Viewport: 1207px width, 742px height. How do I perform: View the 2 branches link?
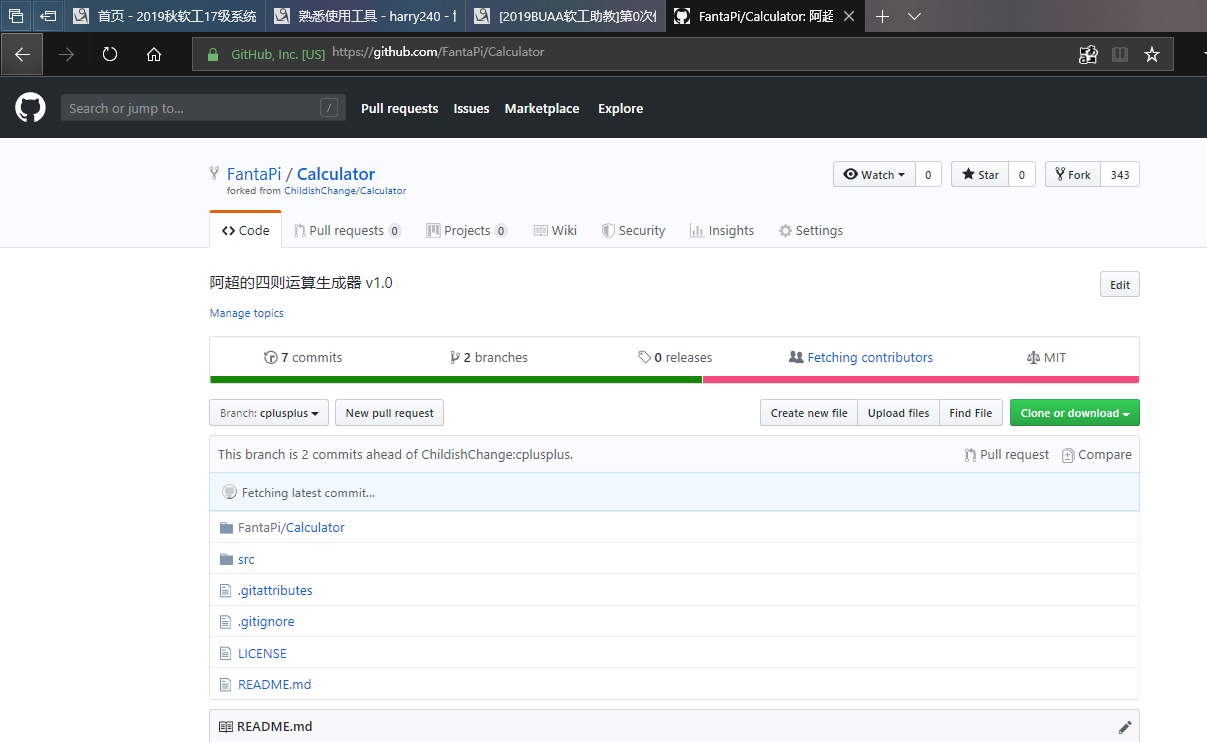tap(489, 357)
